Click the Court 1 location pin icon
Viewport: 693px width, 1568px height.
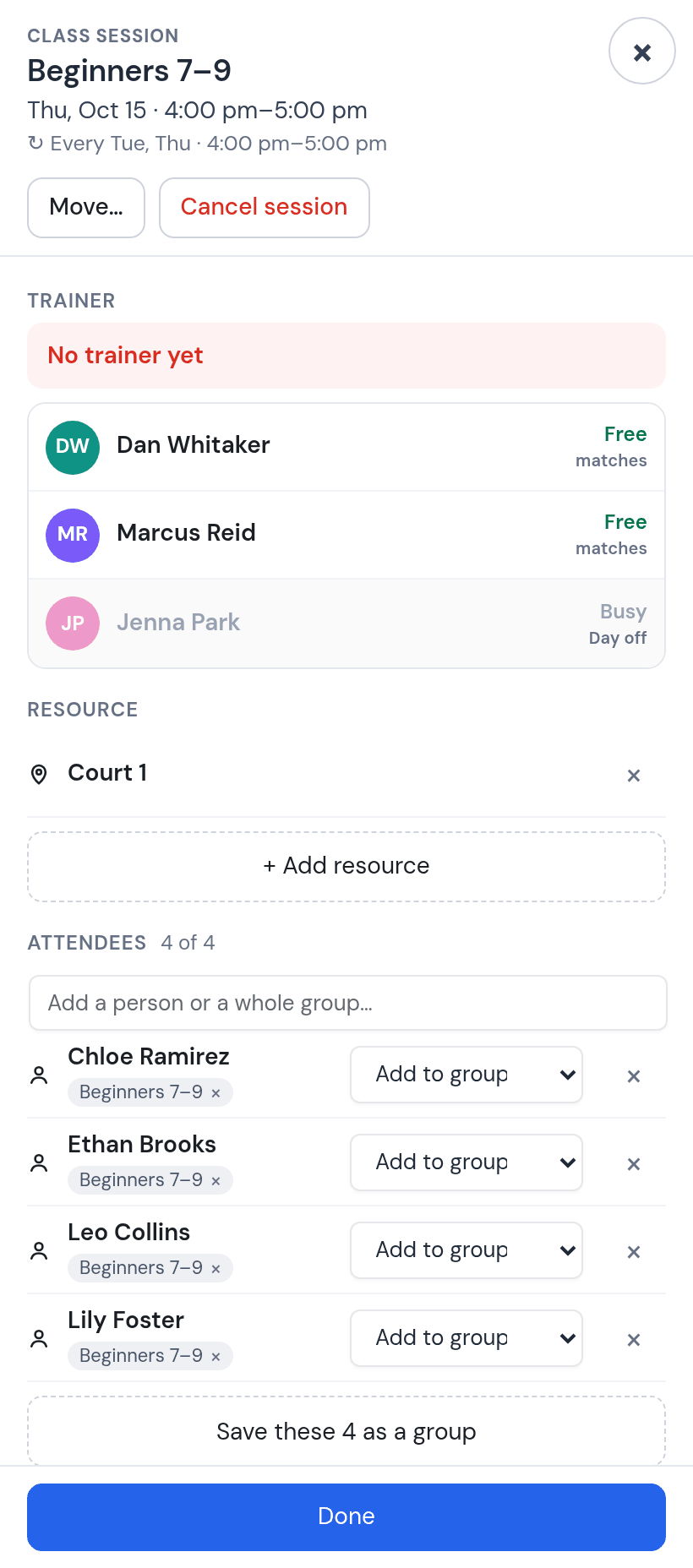click(39, 774)
